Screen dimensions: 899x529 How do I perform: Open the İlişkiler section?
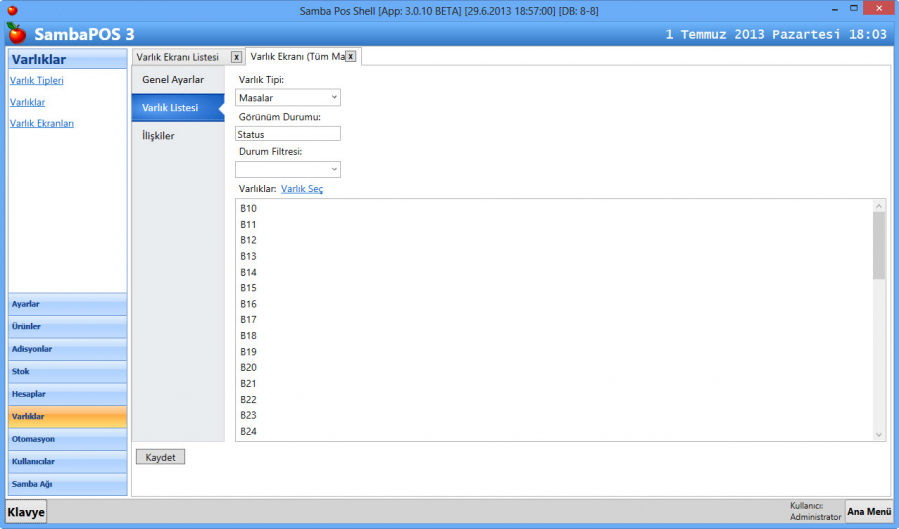(x=158, y=135)
